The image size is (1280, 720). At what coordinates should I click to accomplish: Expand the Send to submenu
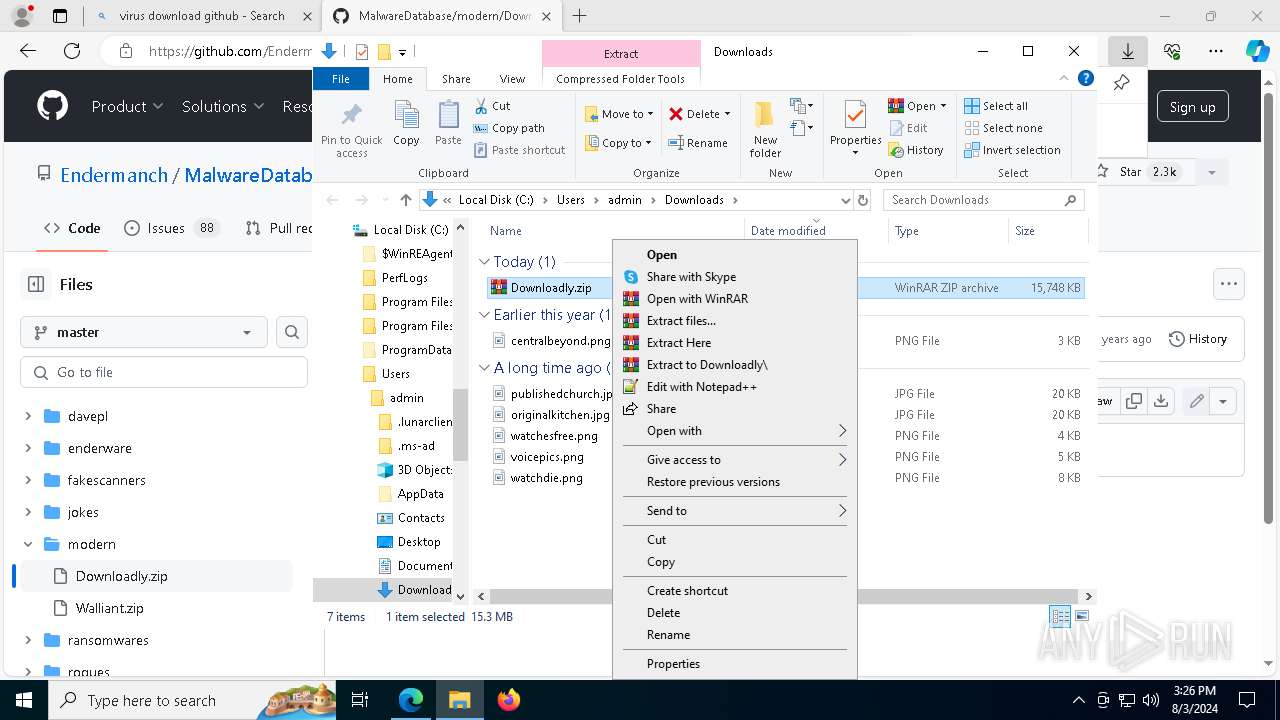point(734,511)
